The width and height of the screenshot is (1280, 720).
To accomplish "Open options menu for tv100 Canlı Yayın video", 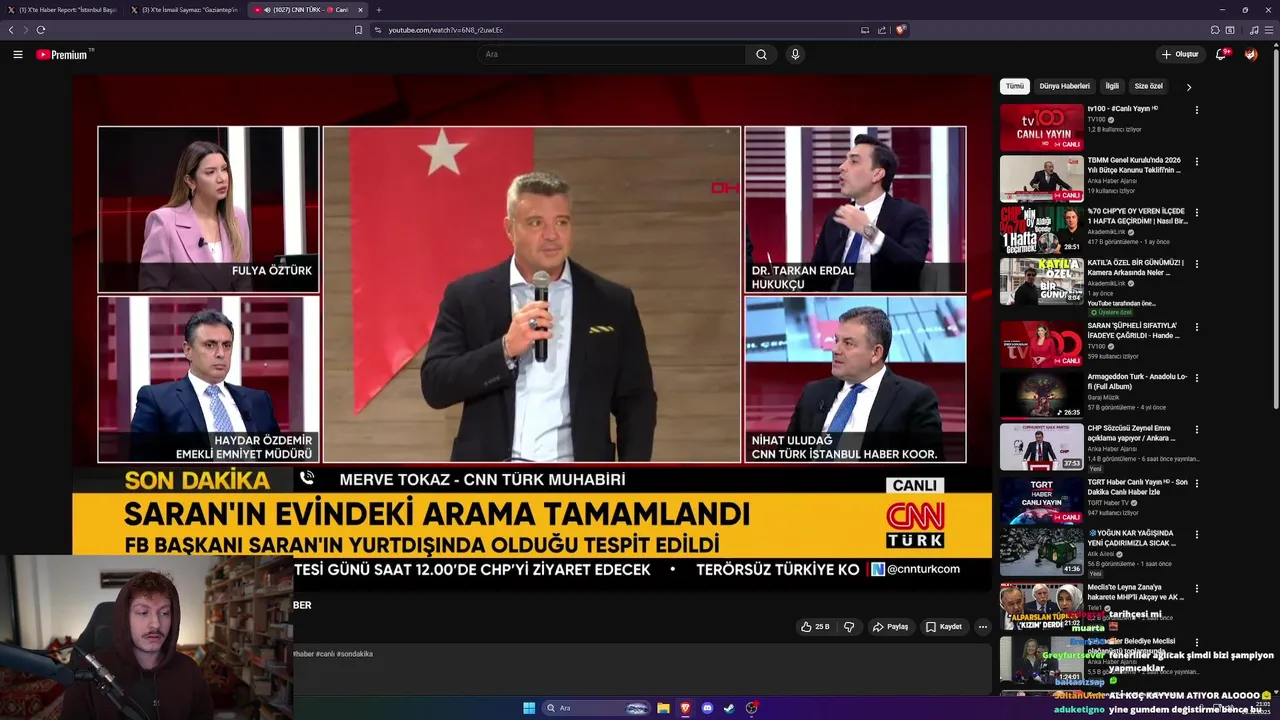I will (x=1196, y=109).
